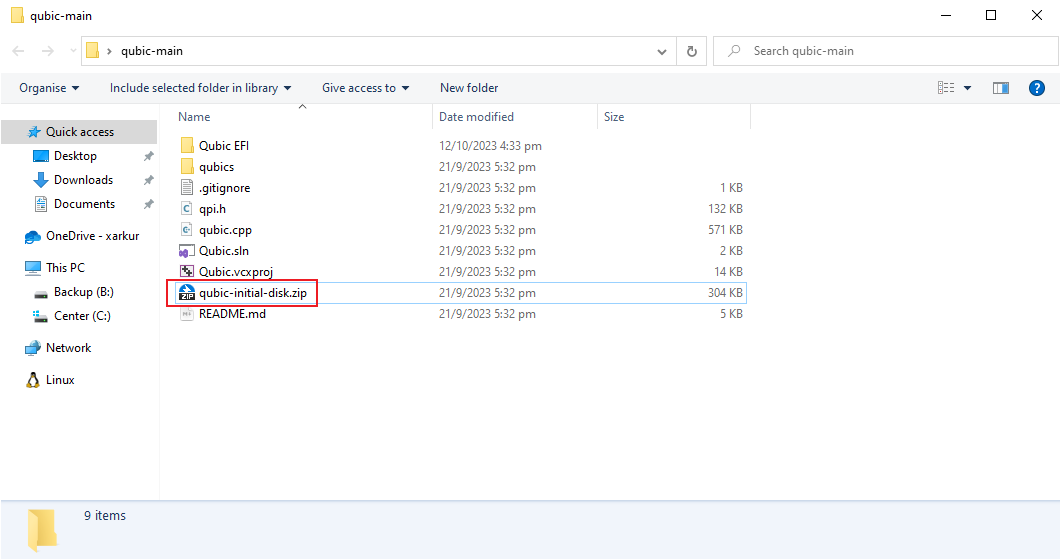Go forward to next folder
Image resolution: width=1061 pixels, height=560 pixels.
pos(47,51)
